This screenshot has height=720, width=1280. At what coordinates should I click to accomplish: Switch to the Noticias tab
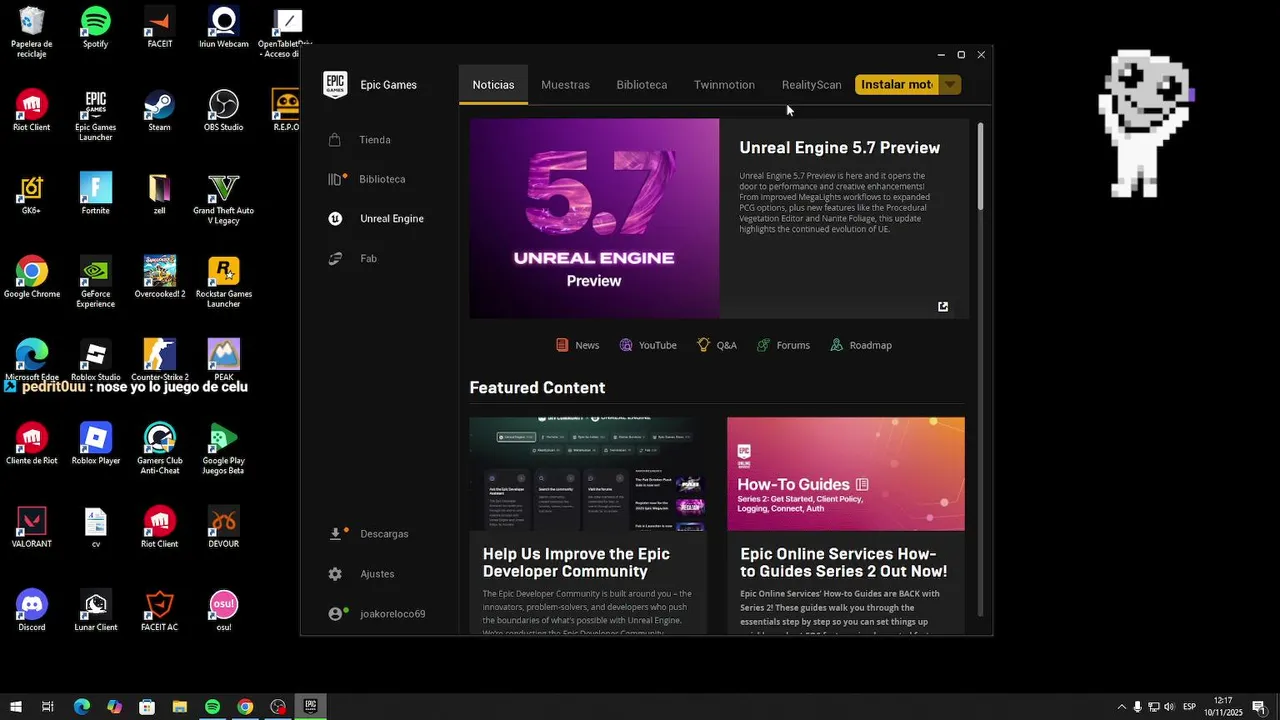(x=493, y=85)
